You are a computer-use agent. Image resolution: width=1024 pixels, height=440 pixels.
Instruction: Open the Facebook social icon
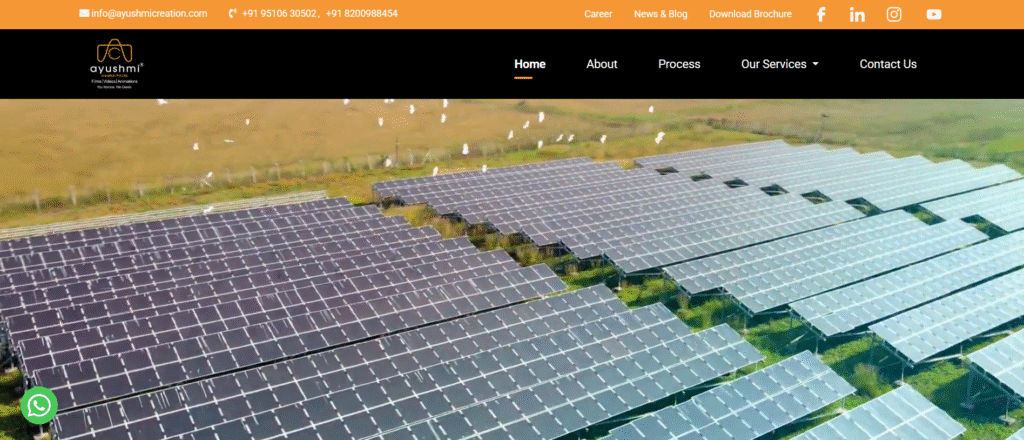[x=821, y=14]
